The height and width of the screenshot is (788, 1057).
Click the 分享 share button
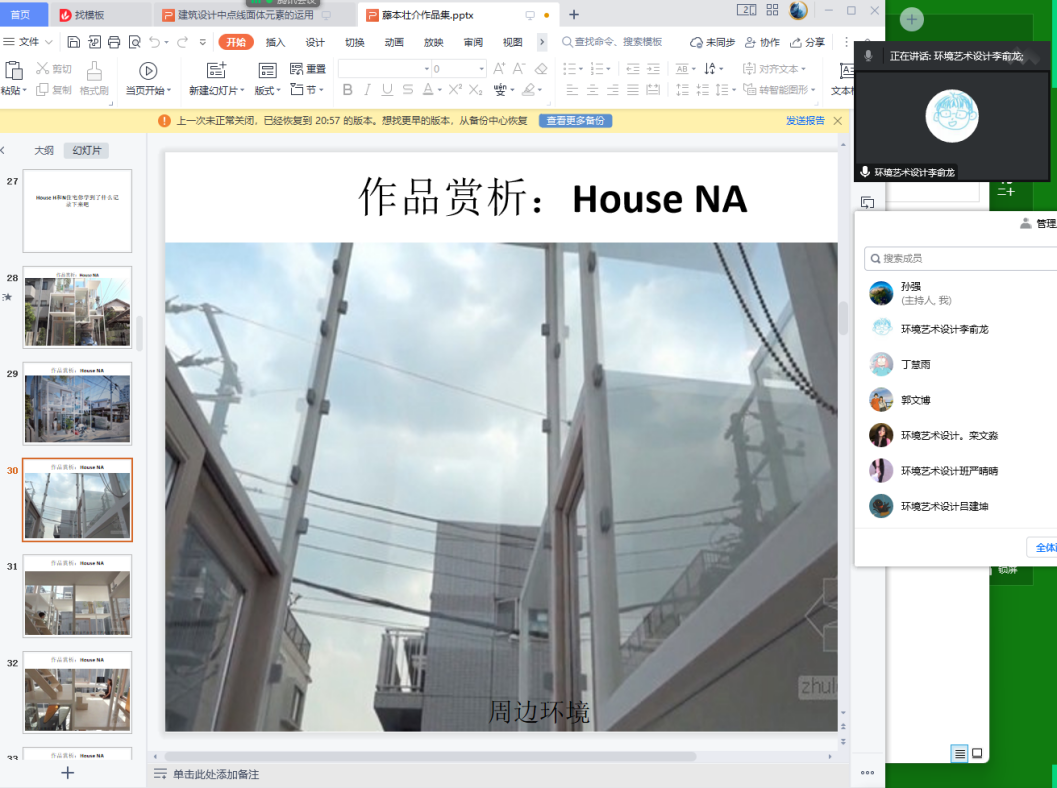(808, 42)
